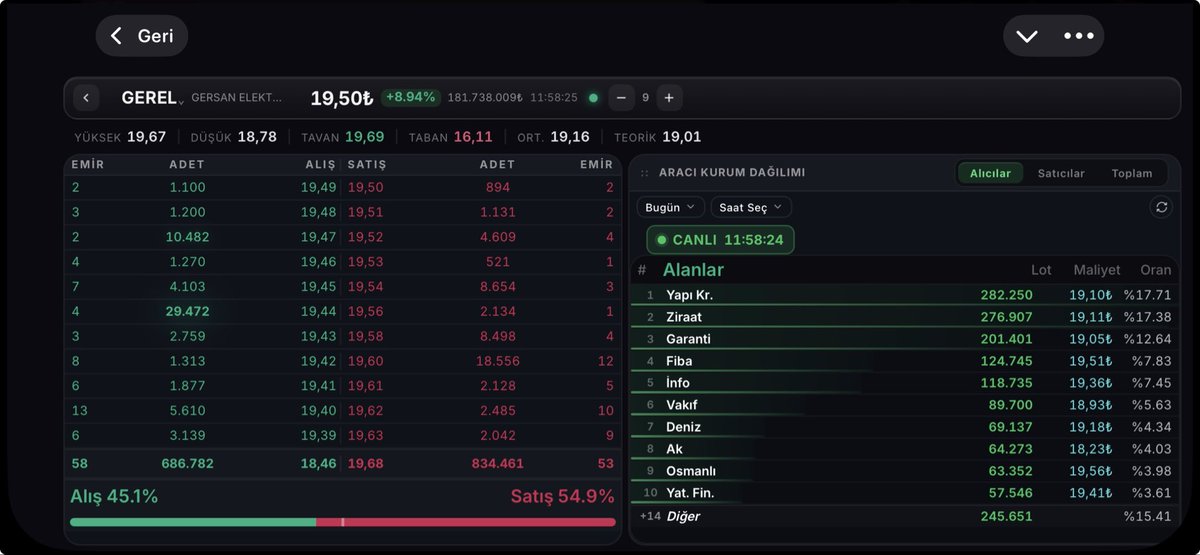Click the DÜŞÜK value 18,78
This screenshot has width=1200, height=555.
pyautogui.click(x=257, y=137)
